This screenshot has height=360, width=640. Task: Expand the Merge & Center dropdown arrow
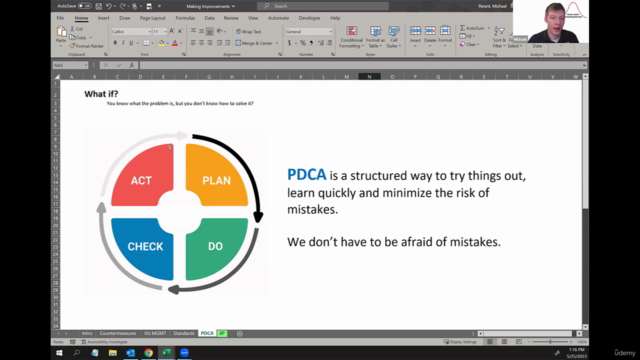click(277, 43)
